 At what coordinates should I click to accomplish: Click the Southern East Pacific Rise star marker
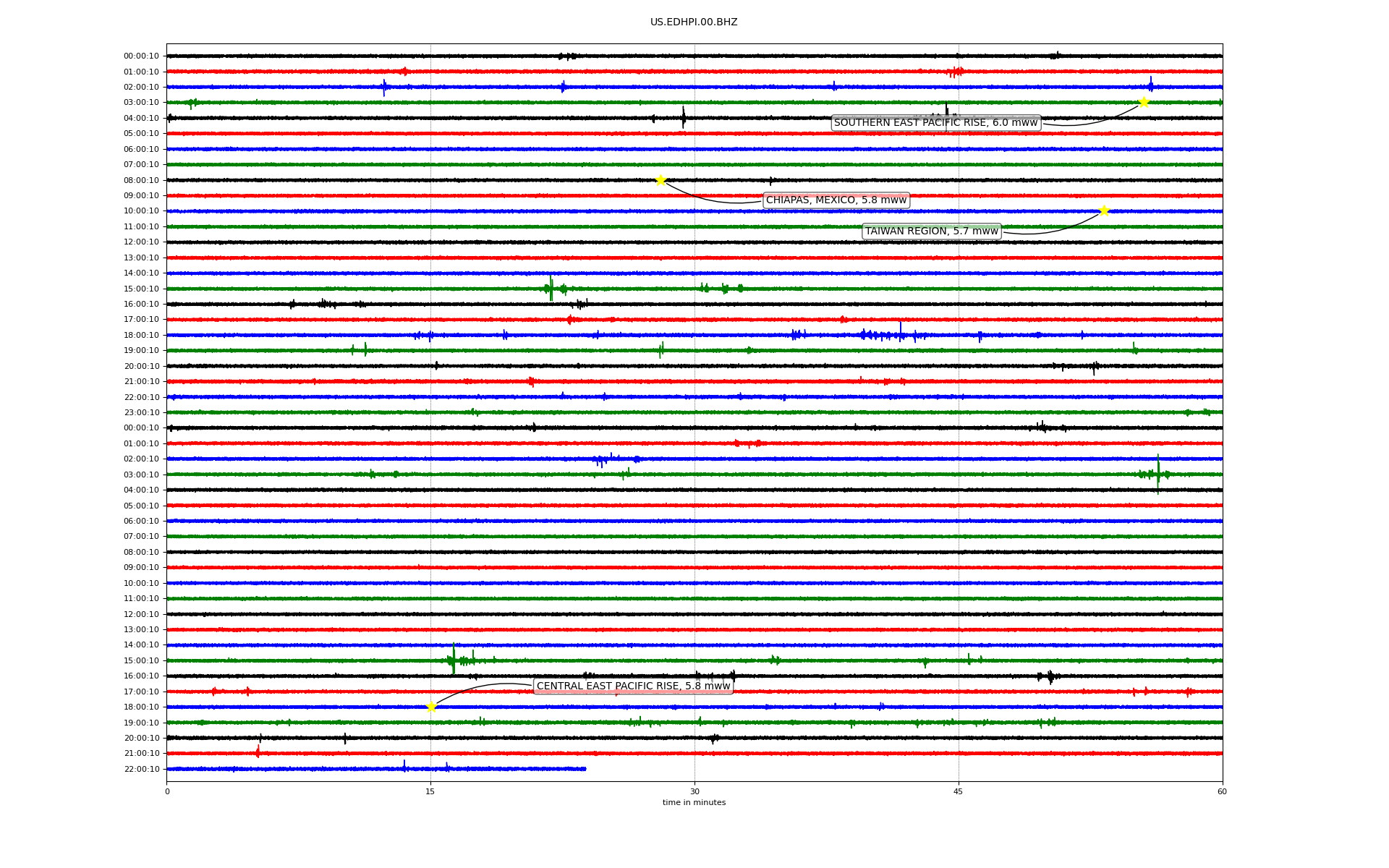coord(1144,102)
